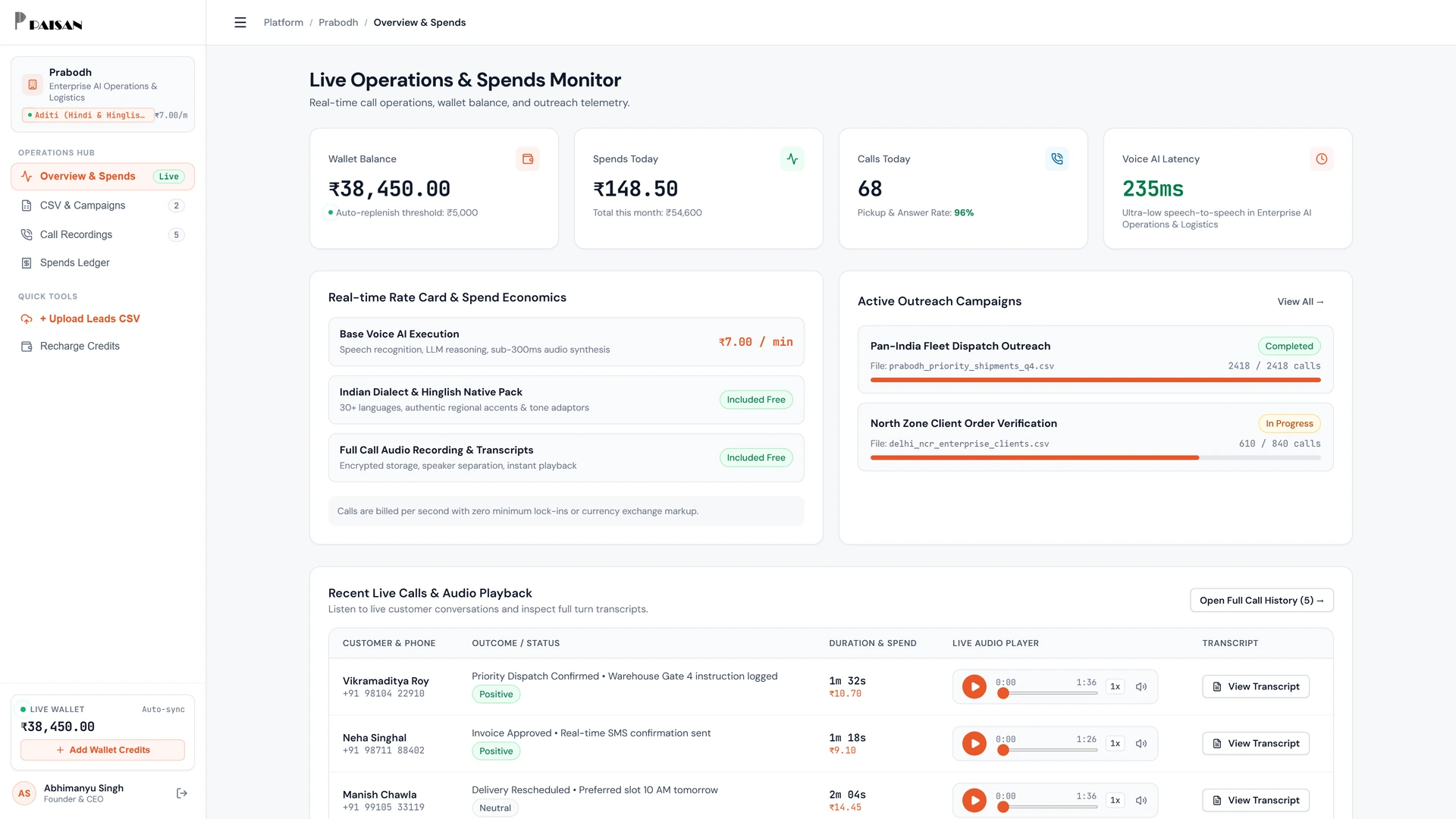
Task: Click the Spends Today activity icon
Action: coord(792,159)
